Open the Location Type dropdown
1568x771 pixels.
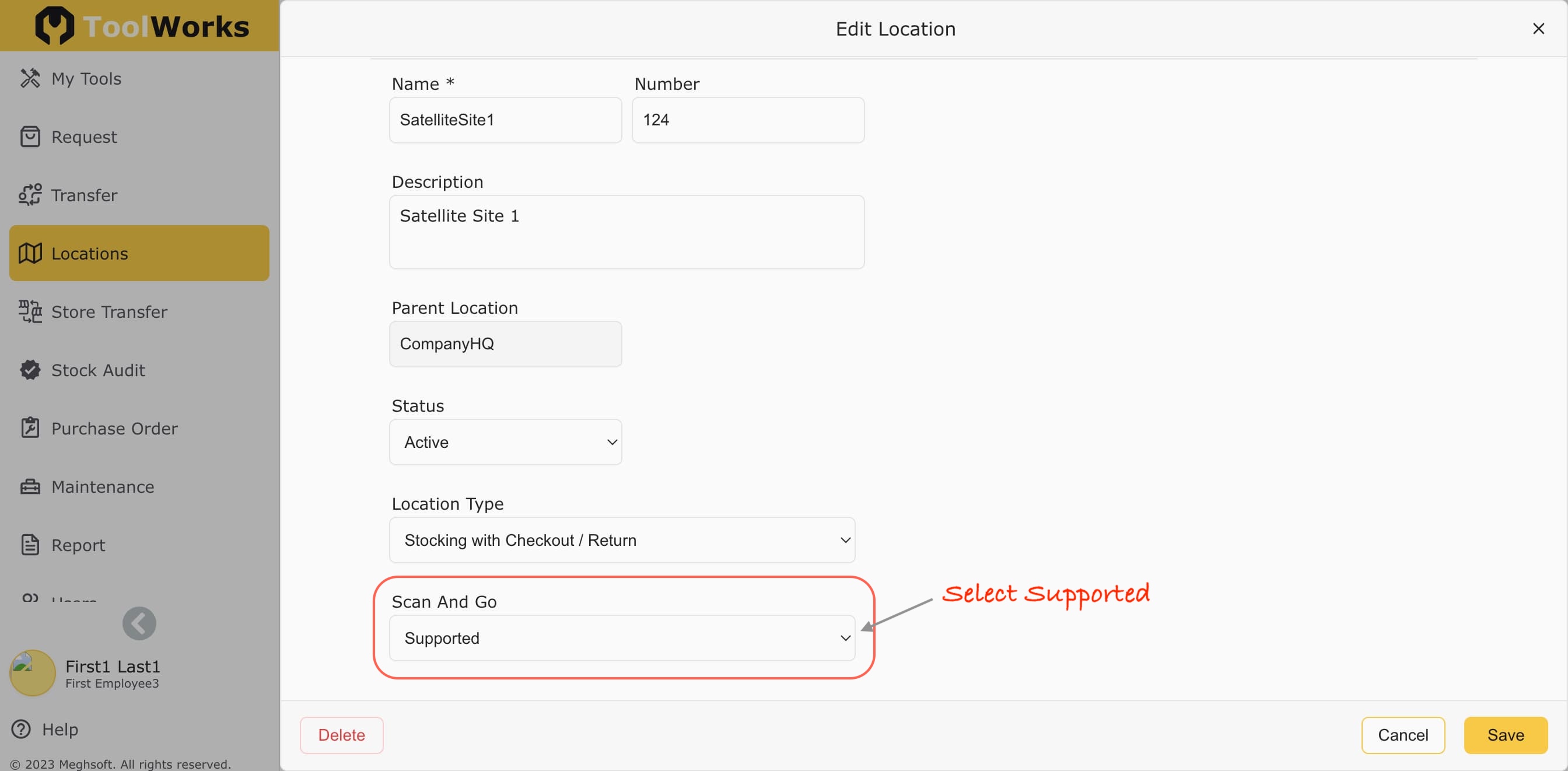click(622, 541)
